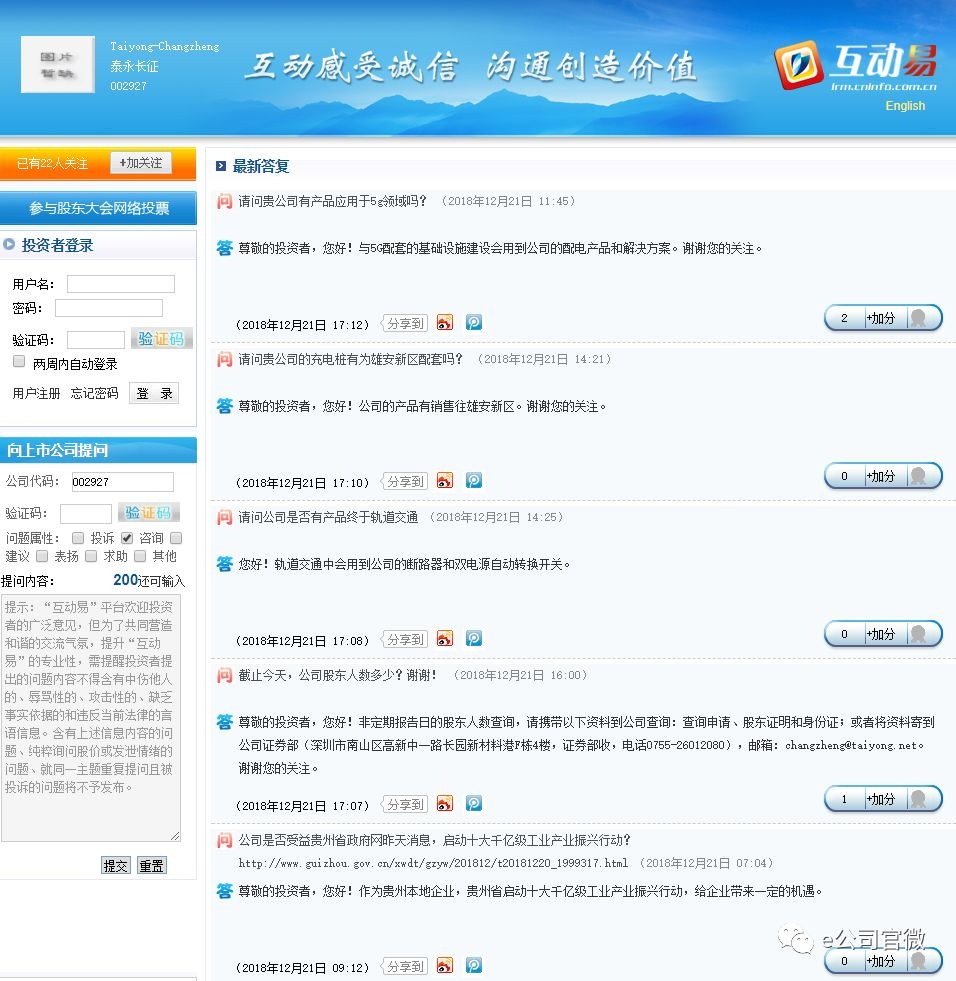The height and width of the screenshot is (981, 956).
Task: Focus the 密码 input field
Action: coord(109,308)
